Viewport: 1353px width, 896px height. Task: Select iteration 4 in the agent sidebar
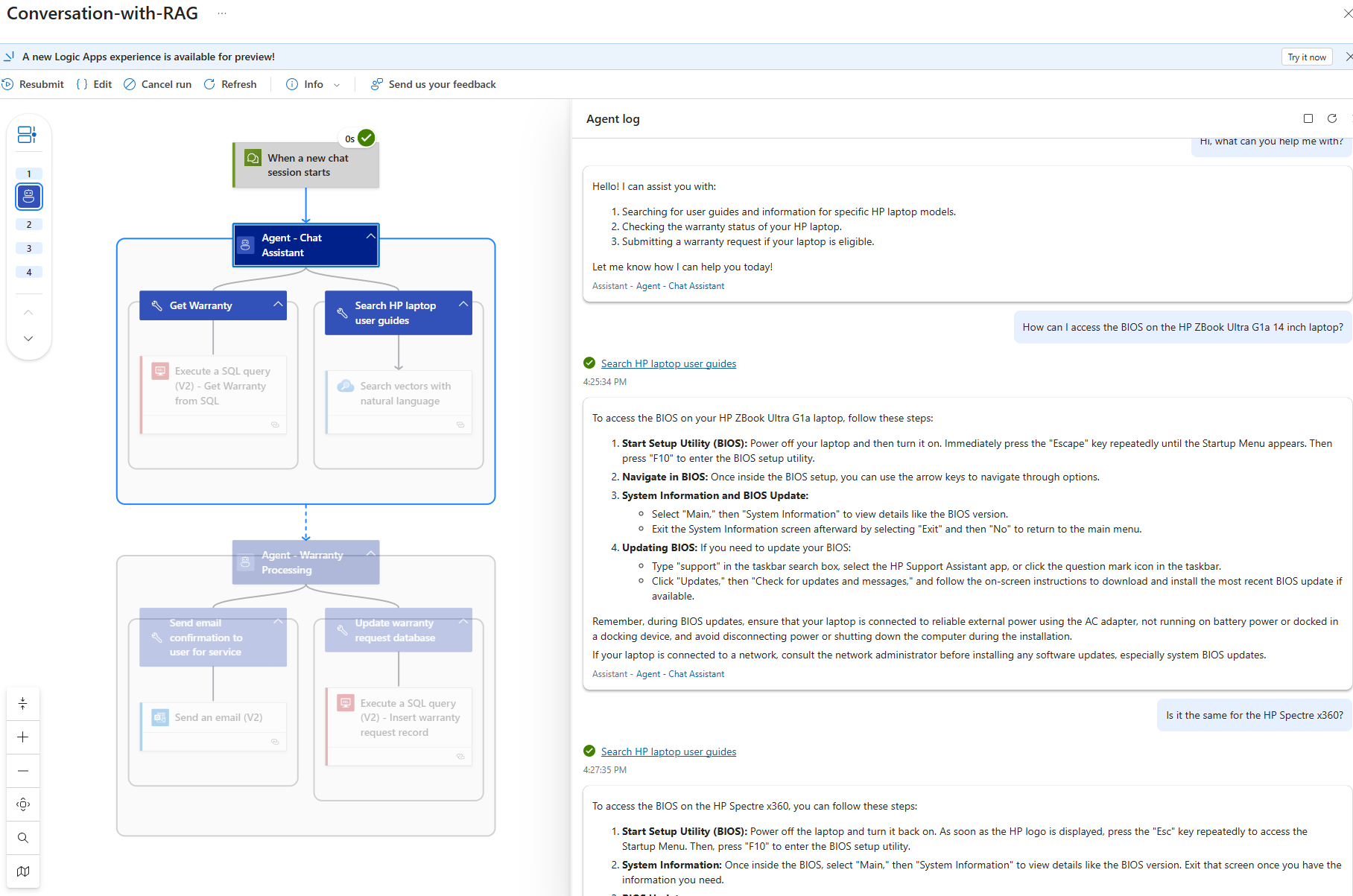(29, 272)
